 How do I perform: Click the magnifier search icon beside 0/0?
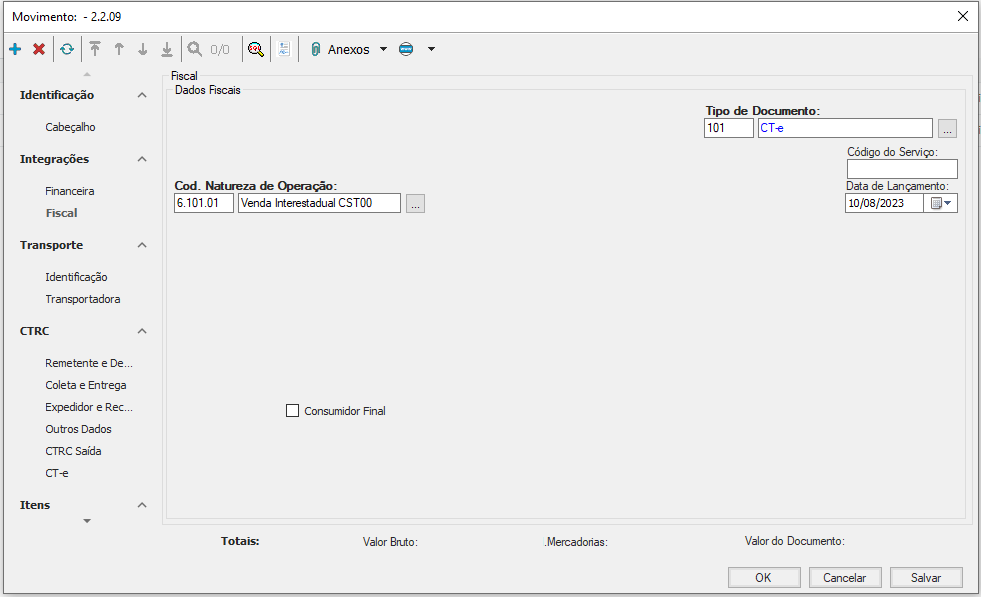[195, 49]
